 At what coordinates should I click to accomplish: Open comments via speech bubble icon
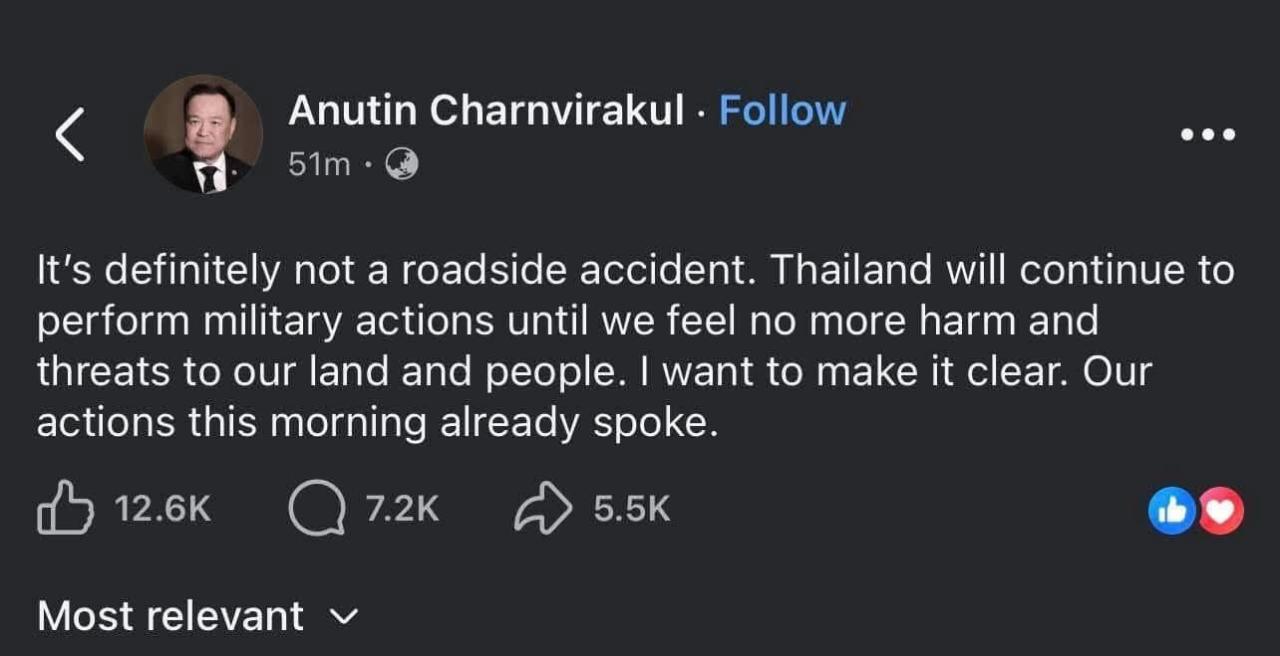[309, 509]
